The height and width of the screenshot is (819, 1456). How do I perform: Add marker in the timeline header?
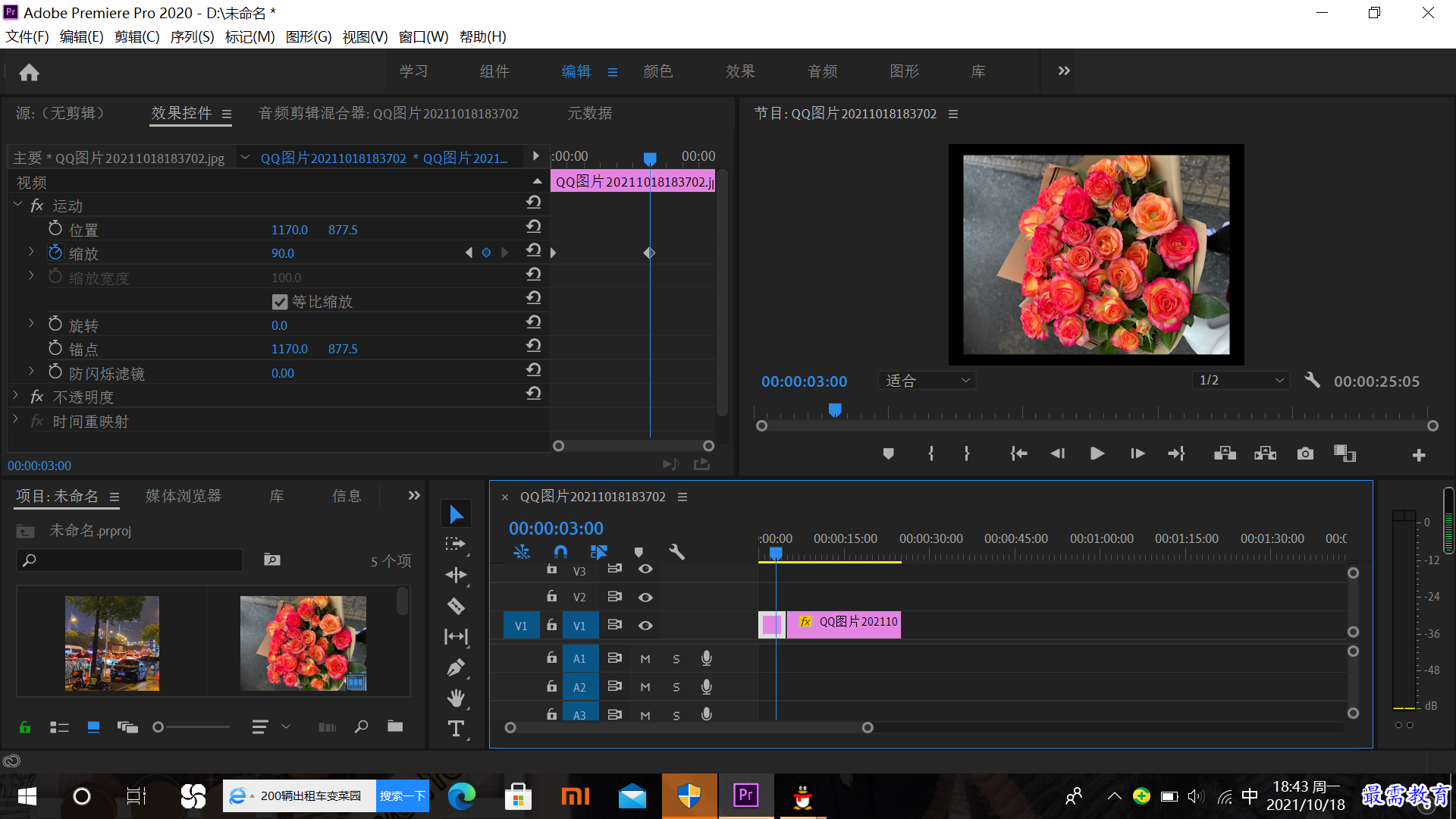(639, 552)
